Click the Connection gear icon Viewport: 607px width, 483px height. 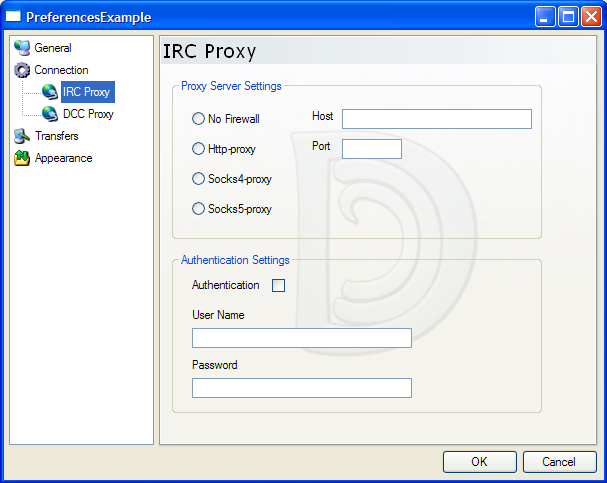point(22,70)
